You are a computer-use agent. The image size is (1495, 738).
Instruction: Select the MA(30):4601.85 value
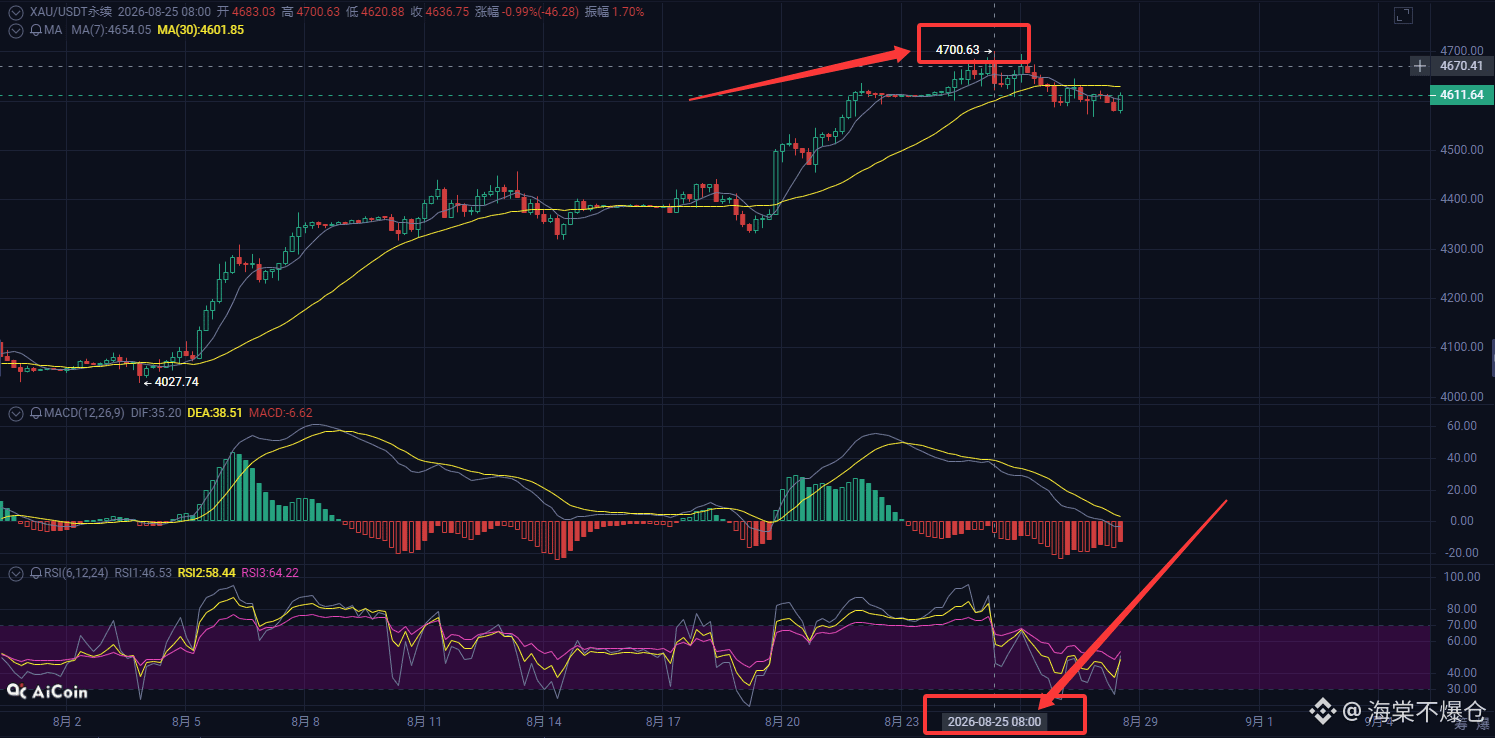pyautogui.click(x=200, y=30)
